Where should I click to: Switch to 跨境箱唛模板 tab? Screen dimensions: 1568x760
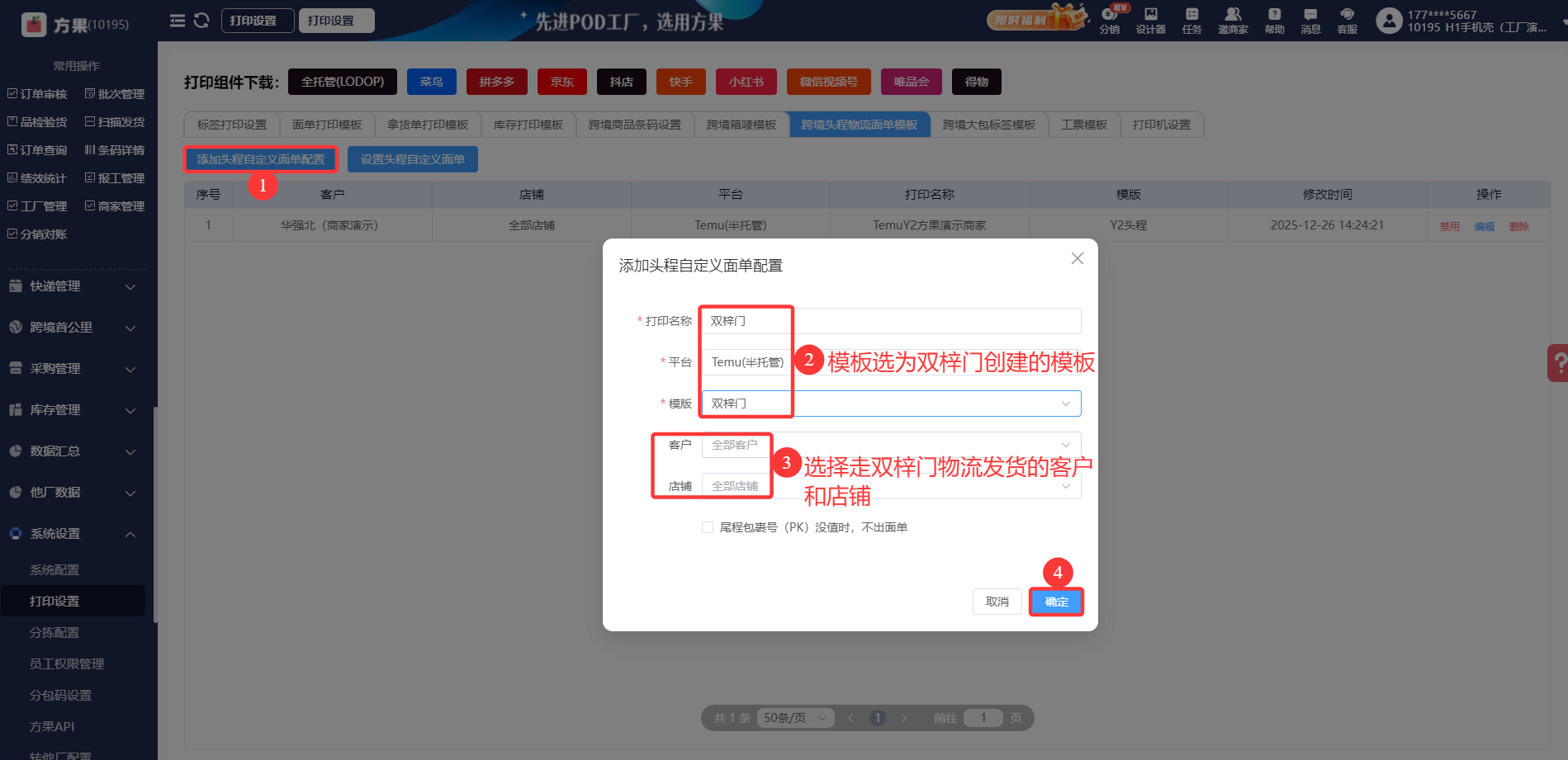pos(741,125)
